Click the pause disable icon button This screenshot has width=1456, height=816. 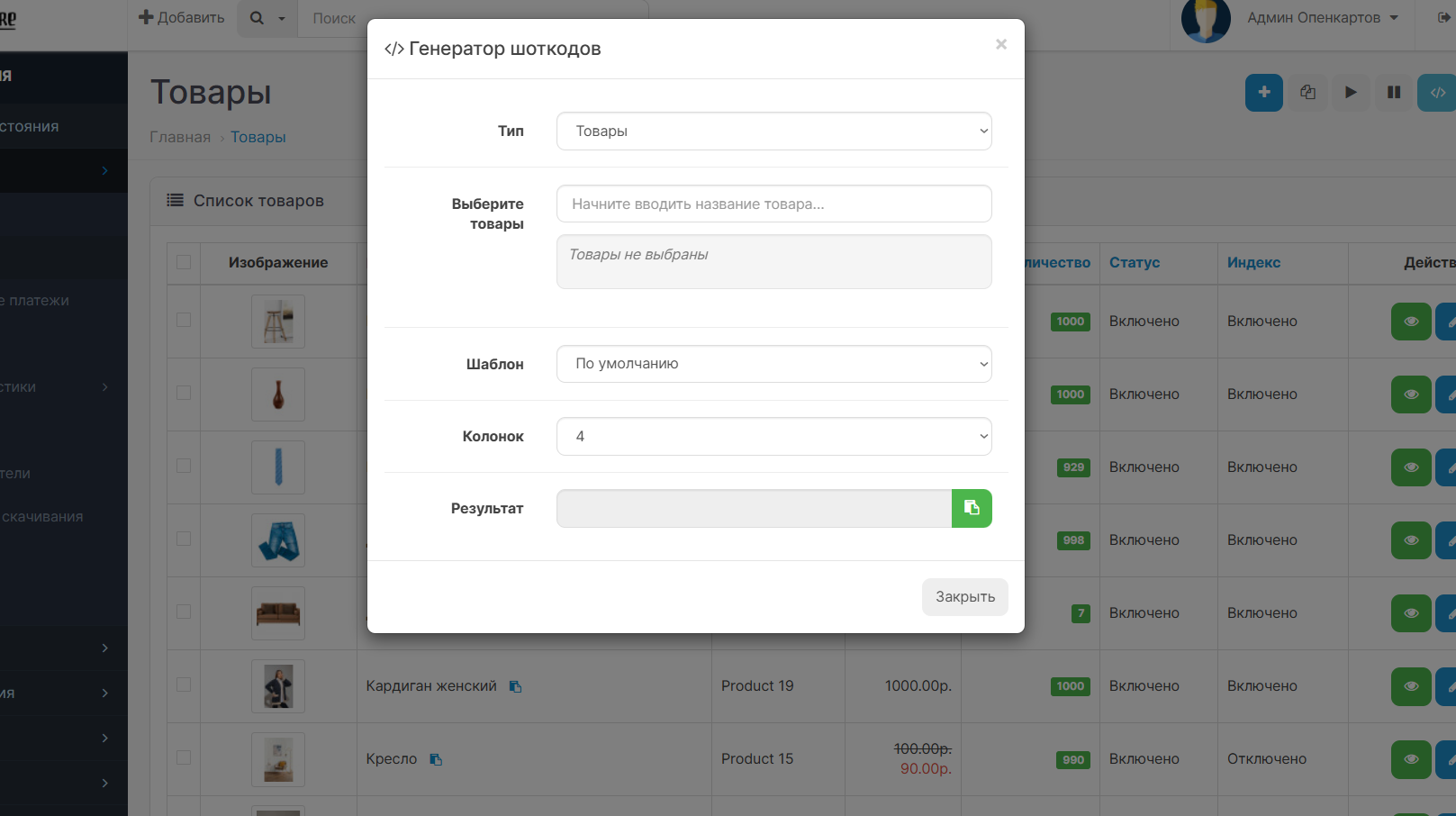[x=1394, y=93]
